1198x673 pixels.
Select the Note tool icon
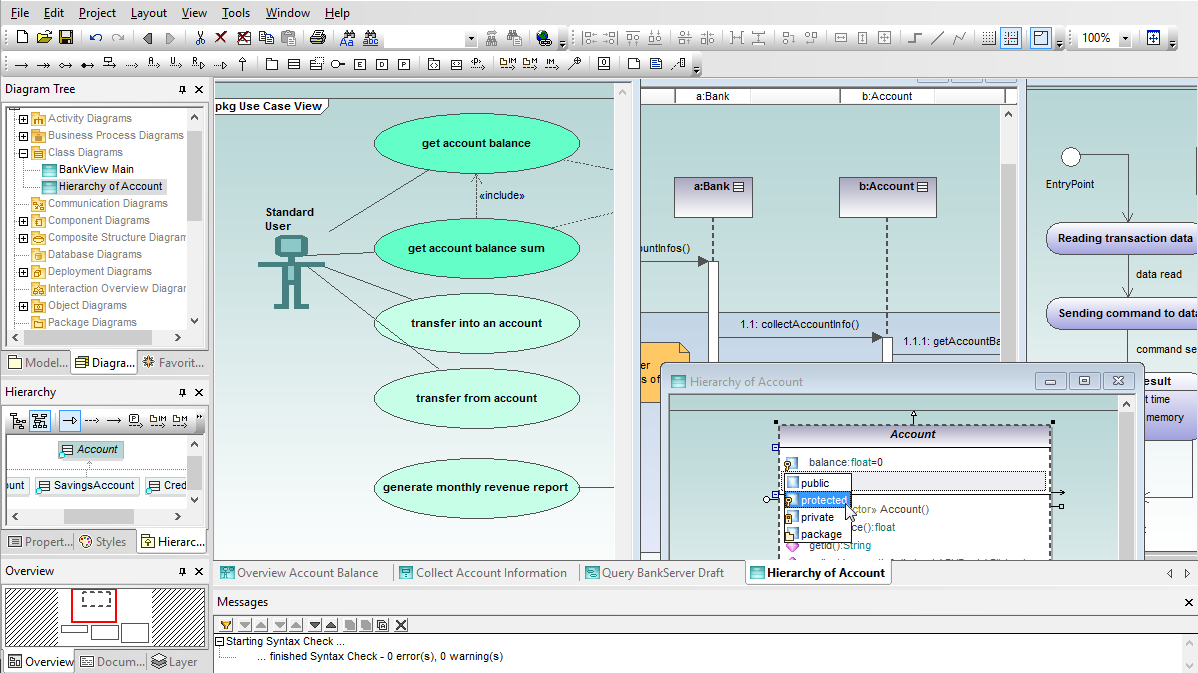633,64
